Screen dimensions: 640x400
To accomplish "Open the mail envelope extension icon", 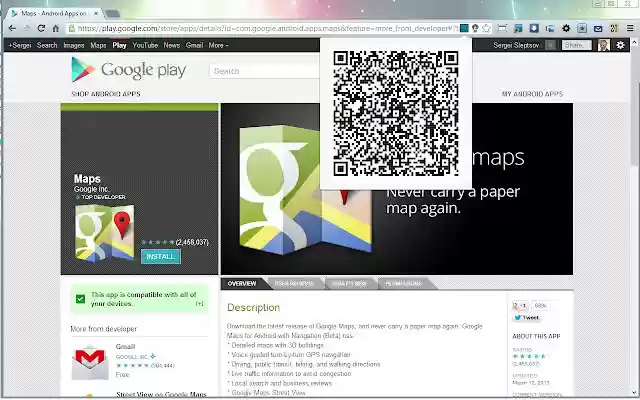I will (598, 29).
